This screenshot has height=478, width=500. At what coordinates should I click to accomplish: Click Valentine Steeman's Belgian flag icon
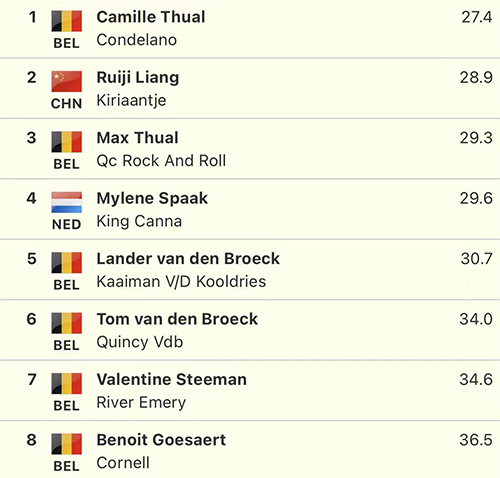pos(67,383)
